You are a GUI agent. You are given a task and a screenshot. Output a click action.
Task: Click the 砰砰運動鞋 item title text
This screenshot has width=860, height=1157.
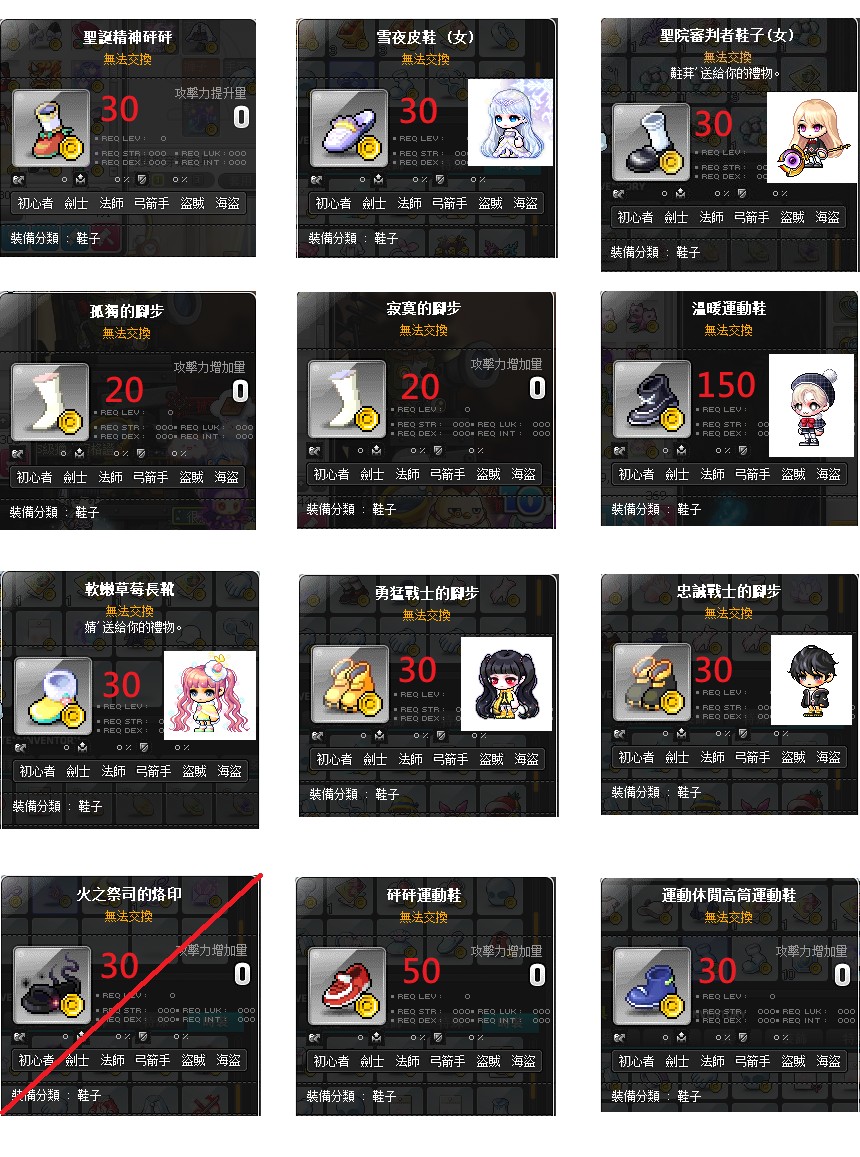tap(424, 895)
